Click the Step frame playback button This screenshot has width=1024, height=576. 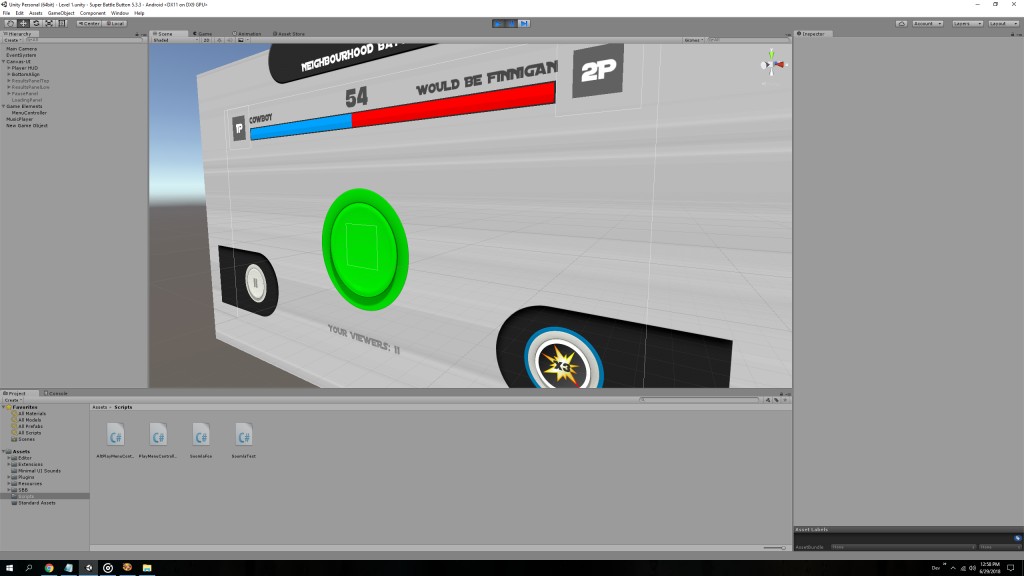pos(525,22)
